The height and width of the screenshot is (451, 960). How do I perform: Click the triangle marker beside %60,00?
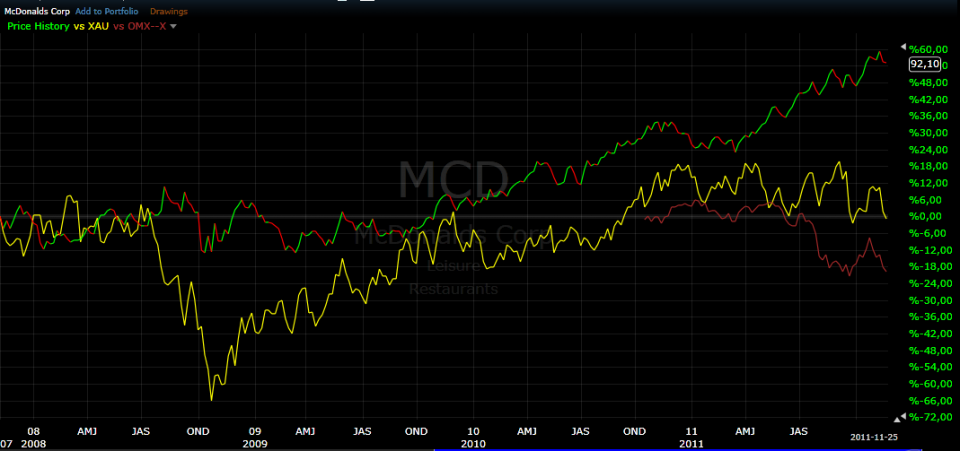tap(902, 47)
